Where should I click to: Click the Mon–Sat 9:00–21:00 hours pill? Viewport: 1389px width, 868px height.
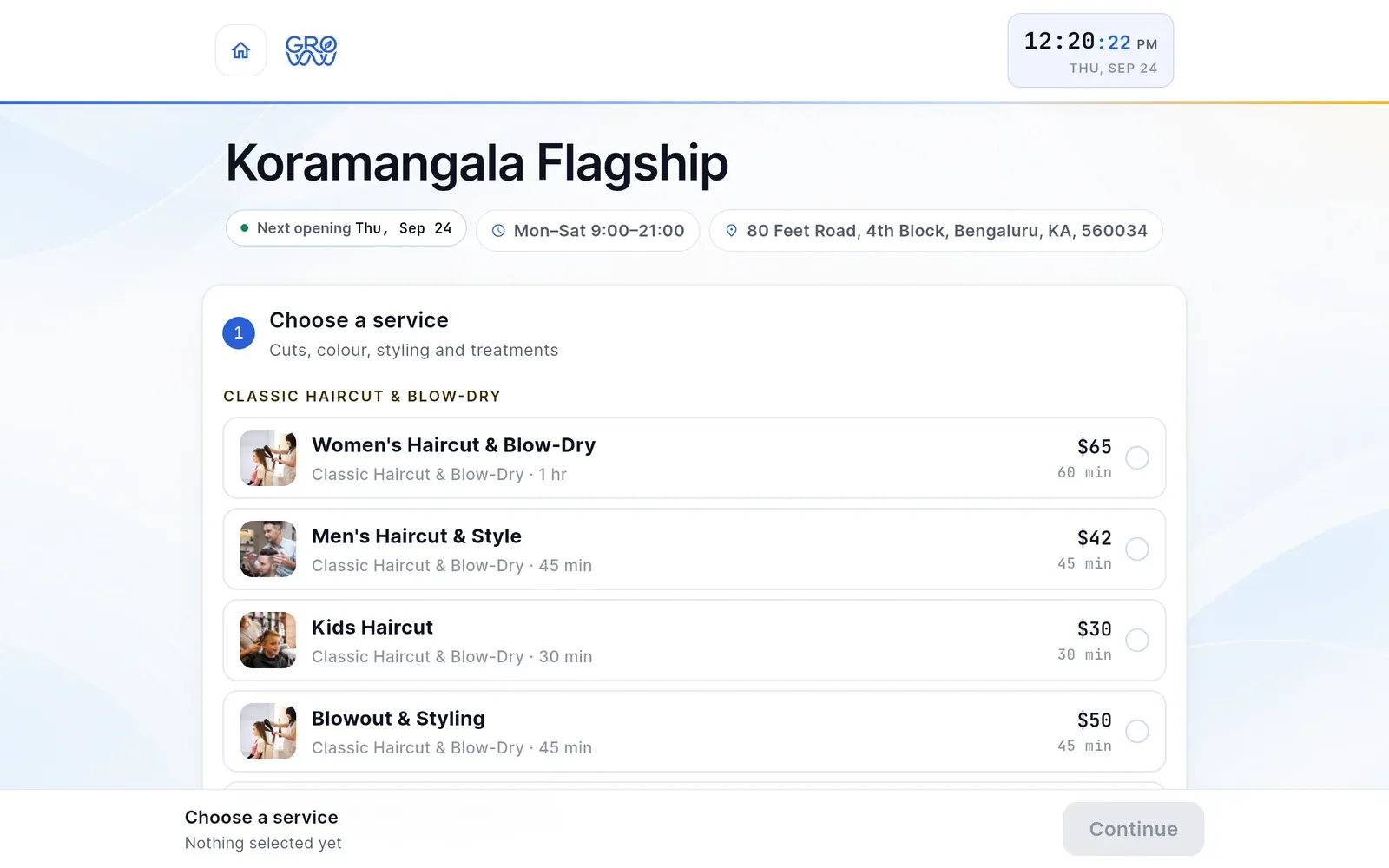point(588,231)
